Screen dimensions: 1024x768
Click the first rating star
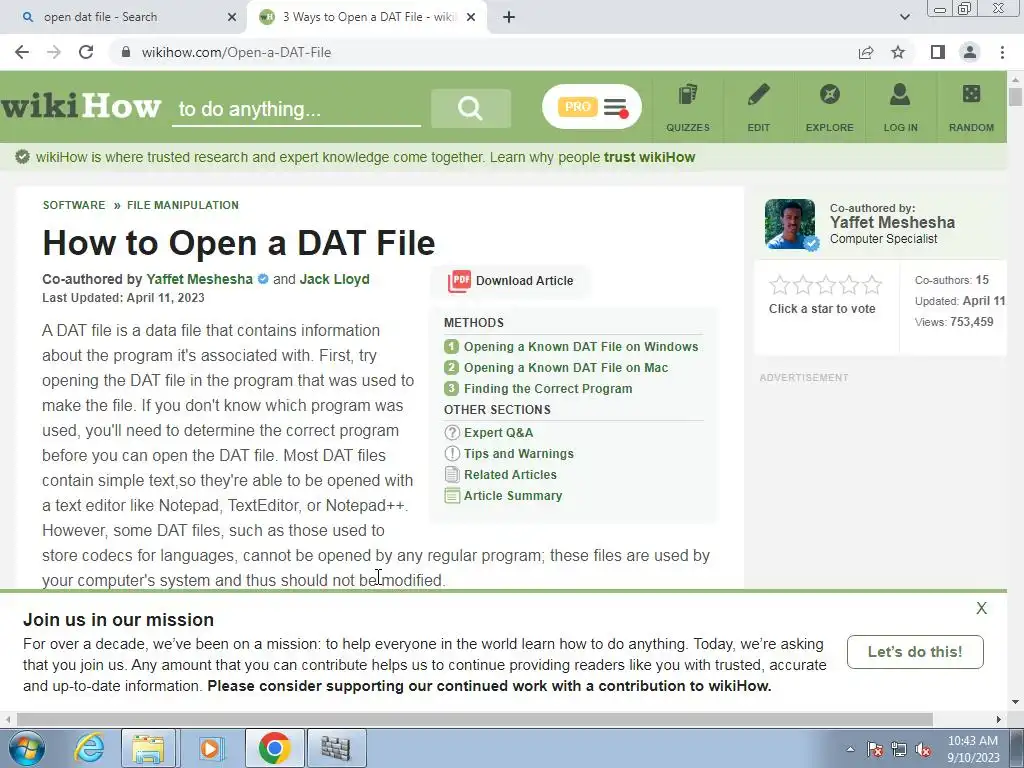click(779, 285)
